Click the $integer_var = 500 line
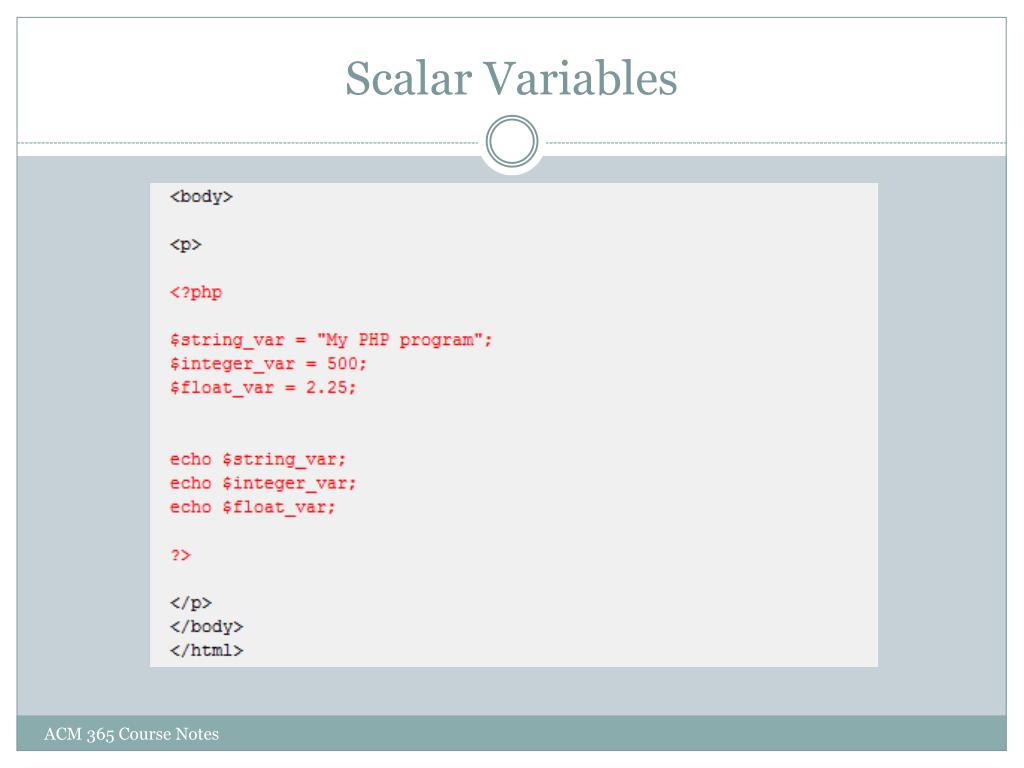 (x=268, y=364)
